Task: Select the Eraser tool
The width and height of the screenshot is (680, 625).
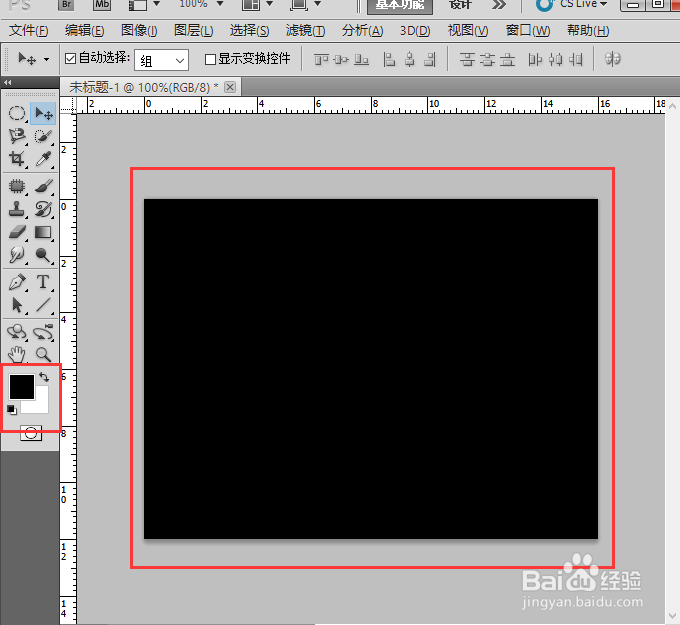Action: coord(17,232)
